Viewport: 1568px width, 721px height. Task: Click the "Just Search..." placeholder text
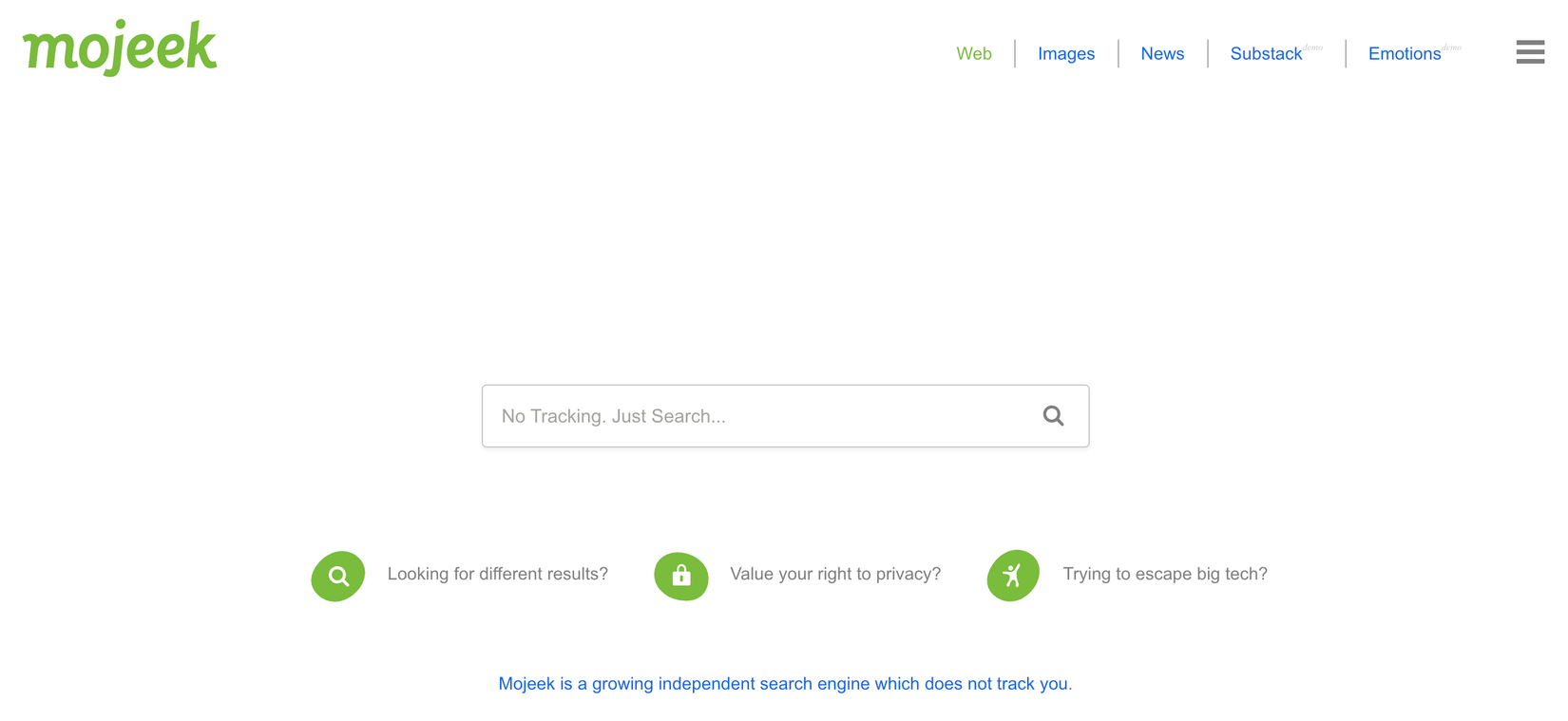[x=668, y=416]
